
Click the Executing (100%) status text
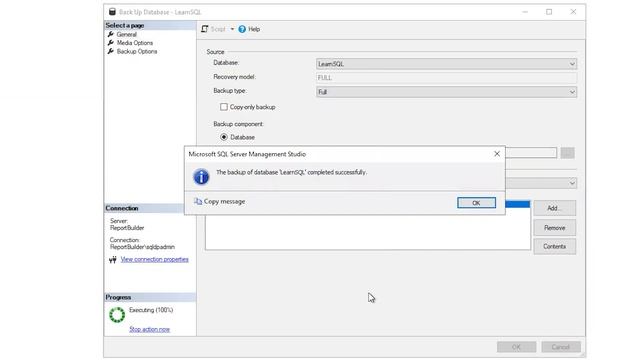coord(151,310)
